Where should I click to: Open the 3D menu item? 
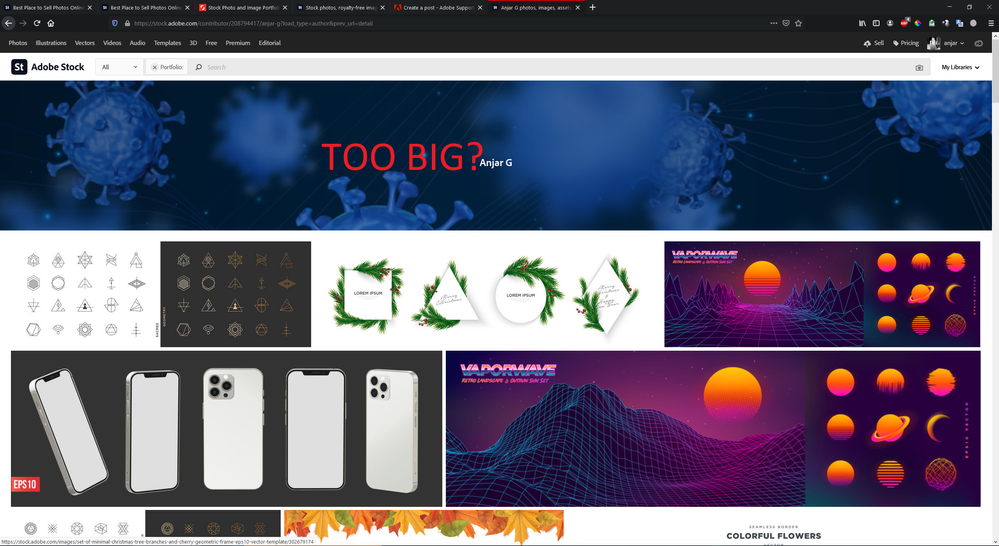click(x=193, y=43)
